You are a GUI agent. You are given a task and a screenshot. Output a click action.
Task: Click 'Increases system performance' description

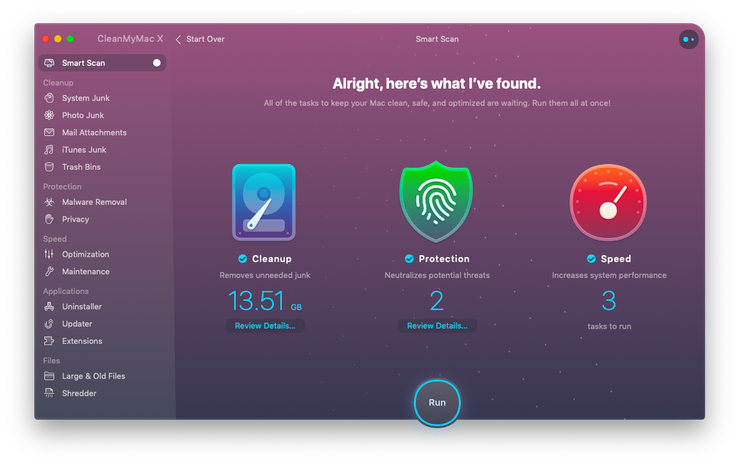pyautogui.click(x=609, y=275)
